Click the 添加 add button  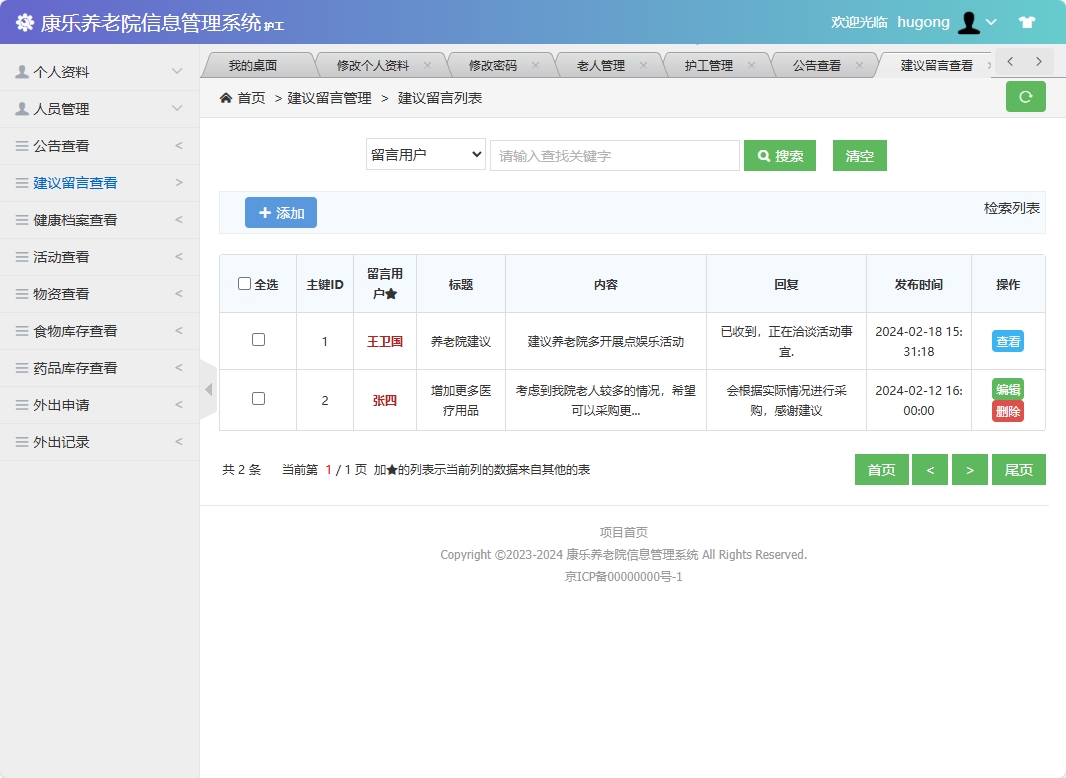(280, 212)
